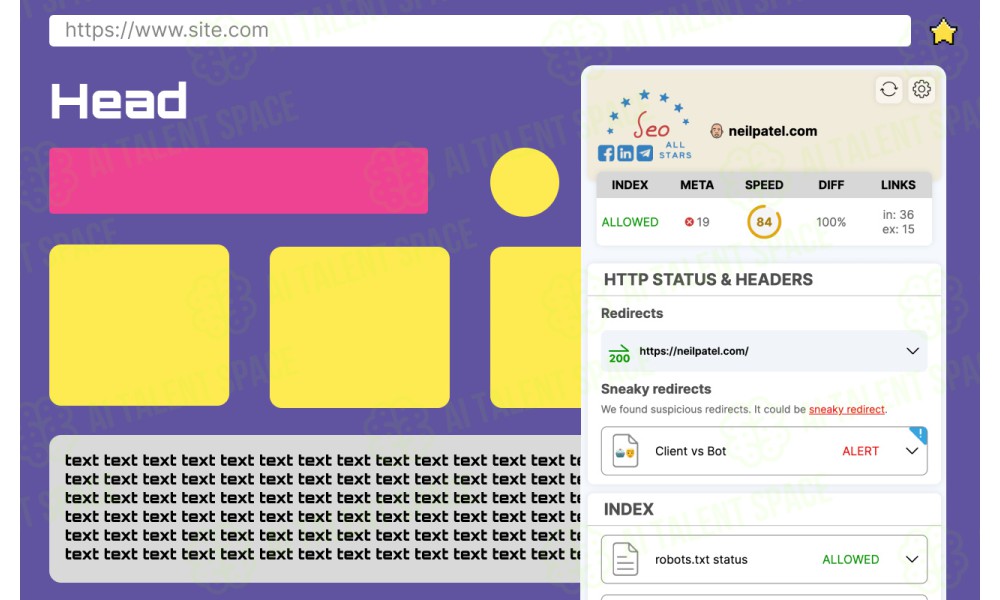1000x600 pixels.
Task: Expand the Client vs Bot row chevron
Action: pos(912,451)
